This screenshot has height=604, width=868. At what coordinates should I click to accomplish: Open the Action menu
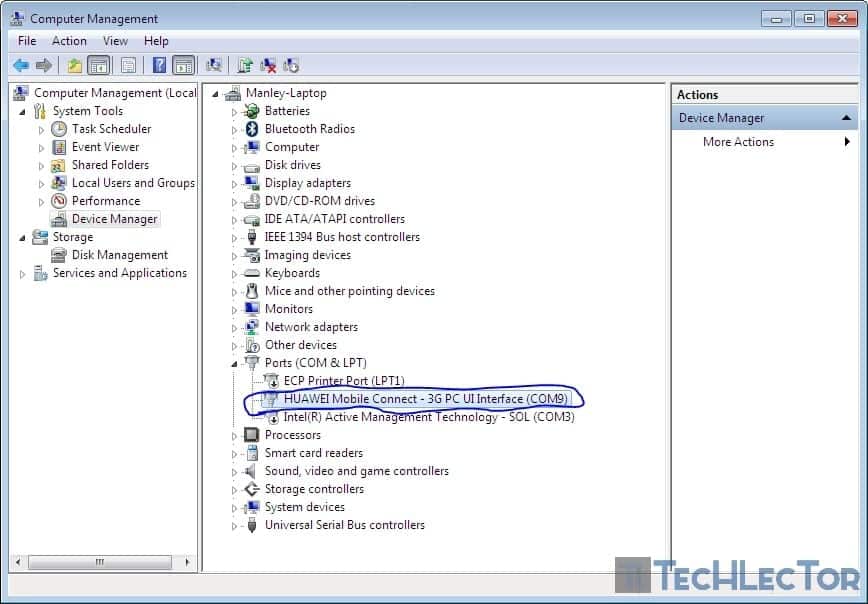[x=69, y=41]
